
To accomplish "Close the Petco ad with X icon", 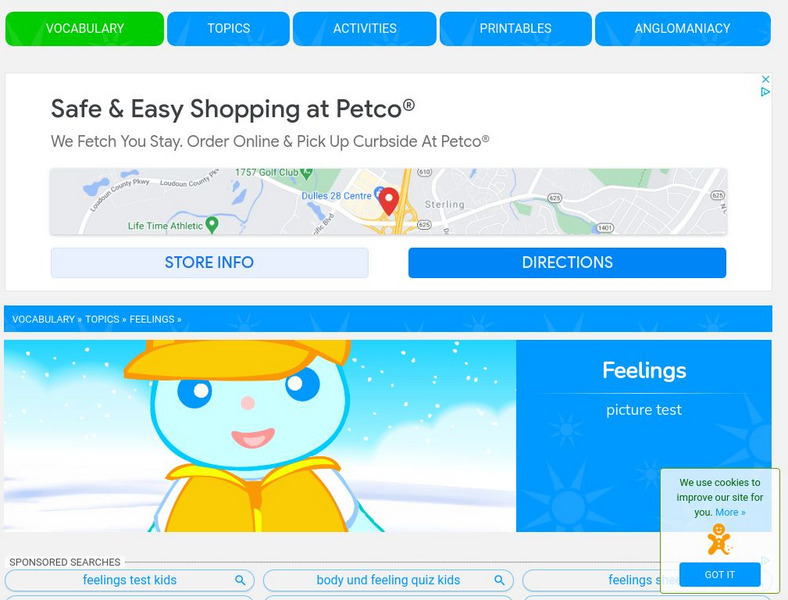I will point(765,79).
